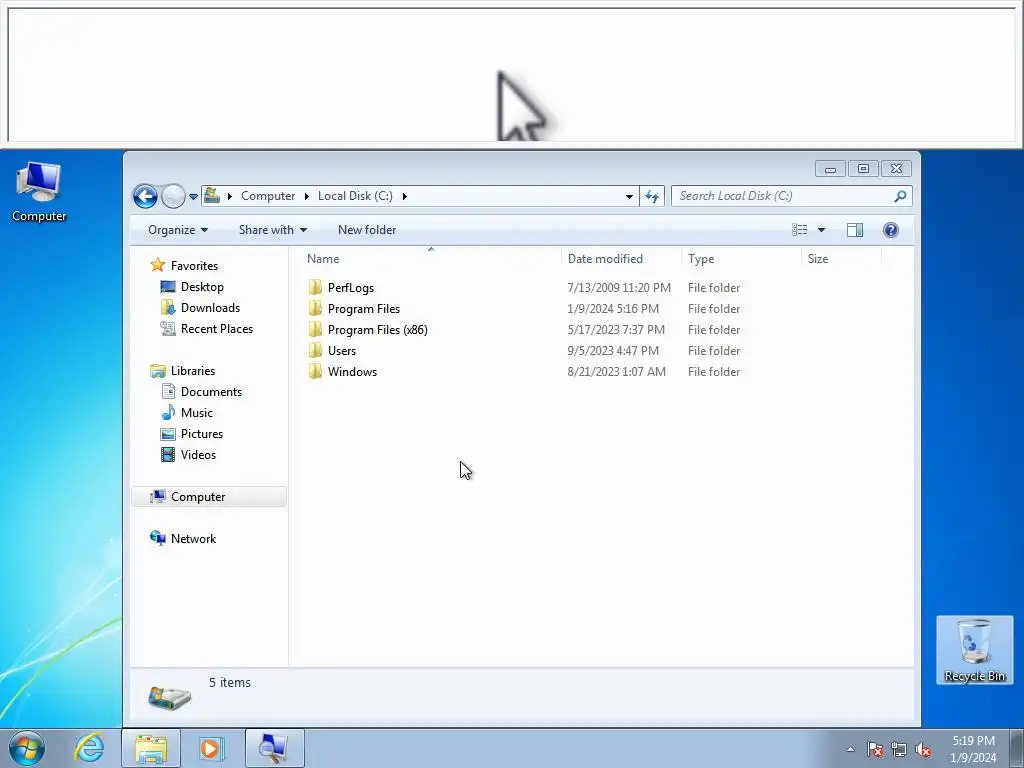The width and height of the screenshot is (1024, 768).
Task: Click the Show desktop strip beside the clock
Action: [x=1016, y=748]
